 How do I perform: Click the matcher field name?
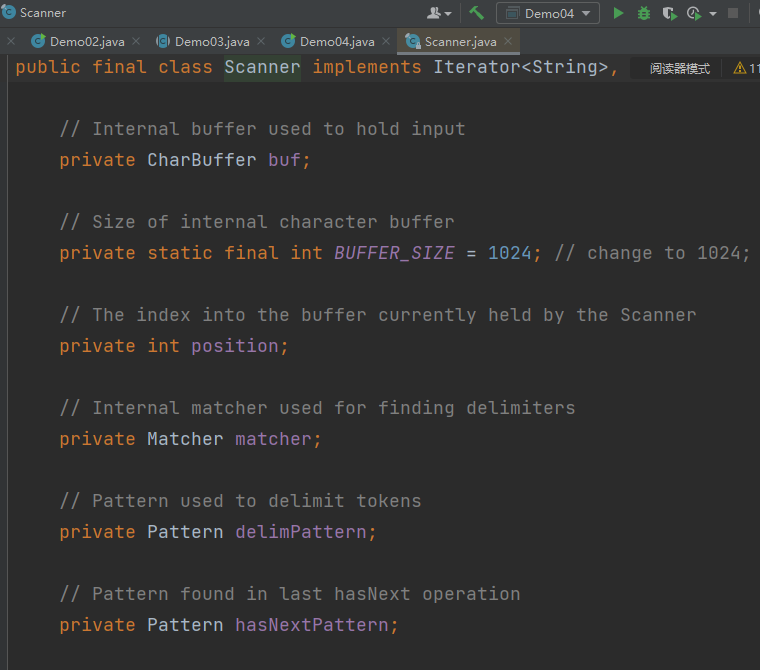(x=273, y=439)
